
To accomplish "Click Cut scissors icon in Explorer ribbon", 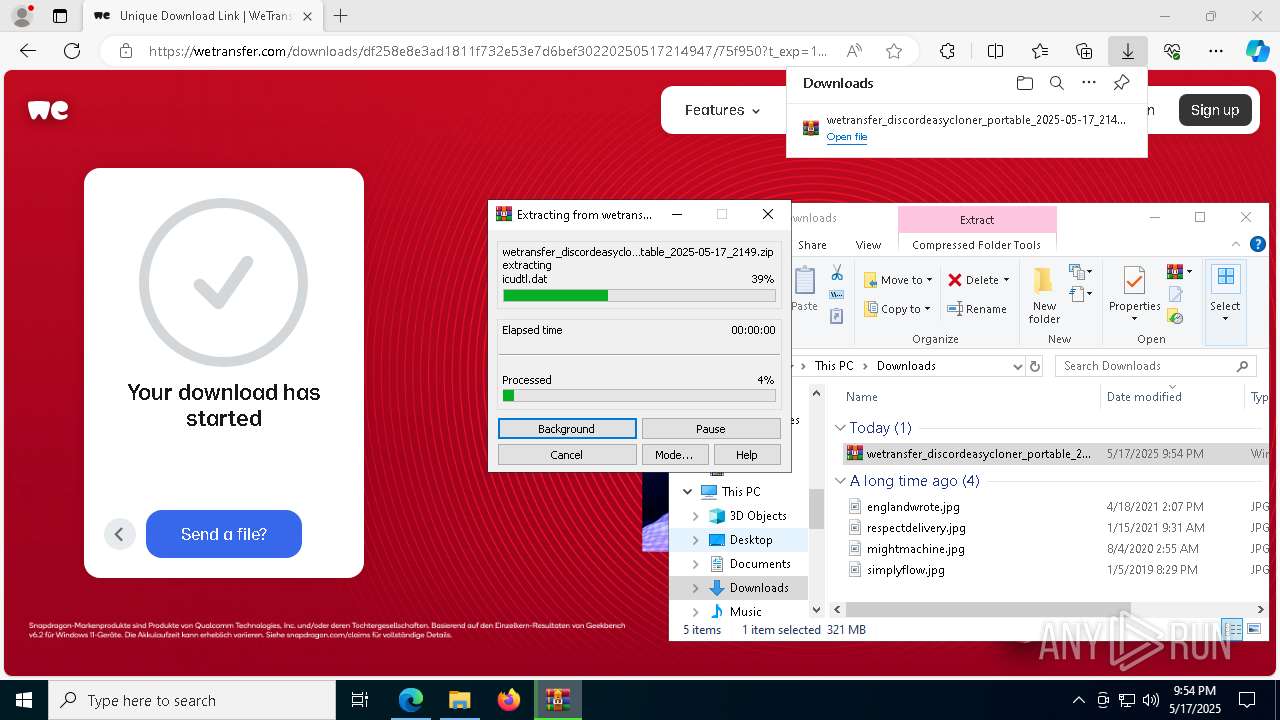I will pos(837,273).
